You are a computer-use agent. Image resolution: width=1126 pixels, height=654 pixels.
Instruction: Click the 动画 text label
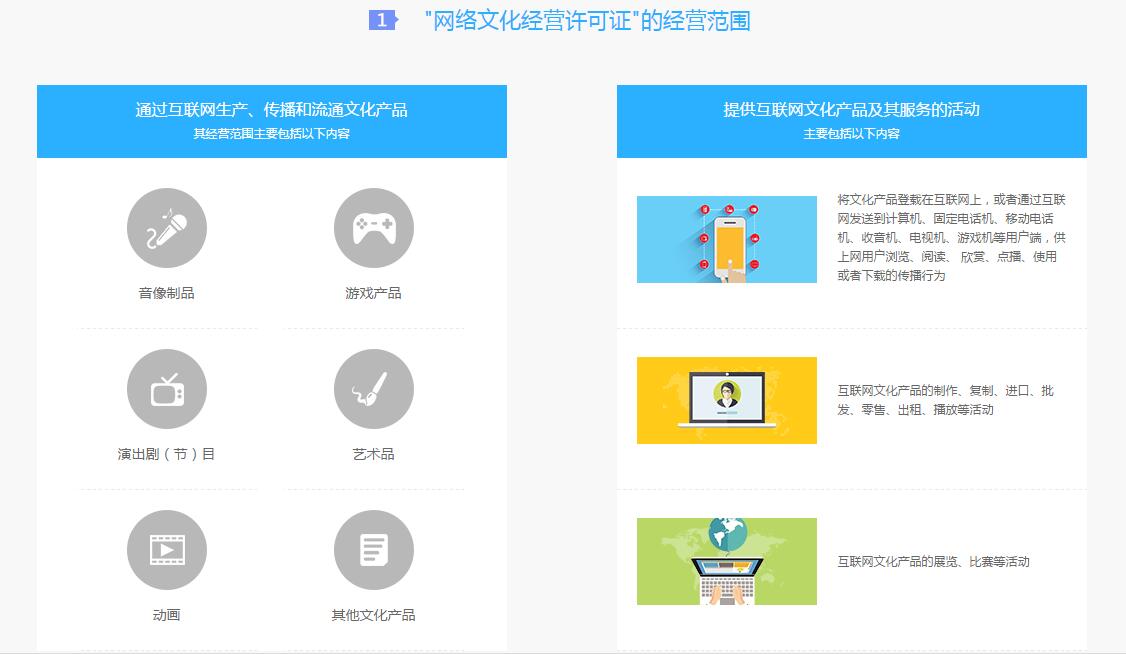pyautogui.click(x=167, y=615)
